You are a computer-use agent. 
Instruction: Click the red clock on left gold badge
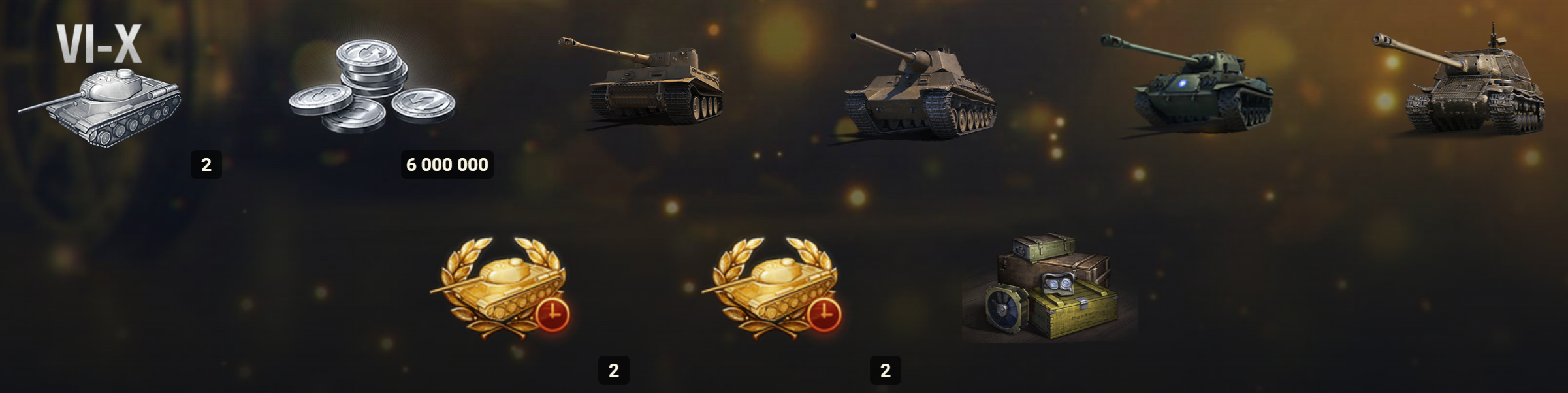click(x=552, y=315)
